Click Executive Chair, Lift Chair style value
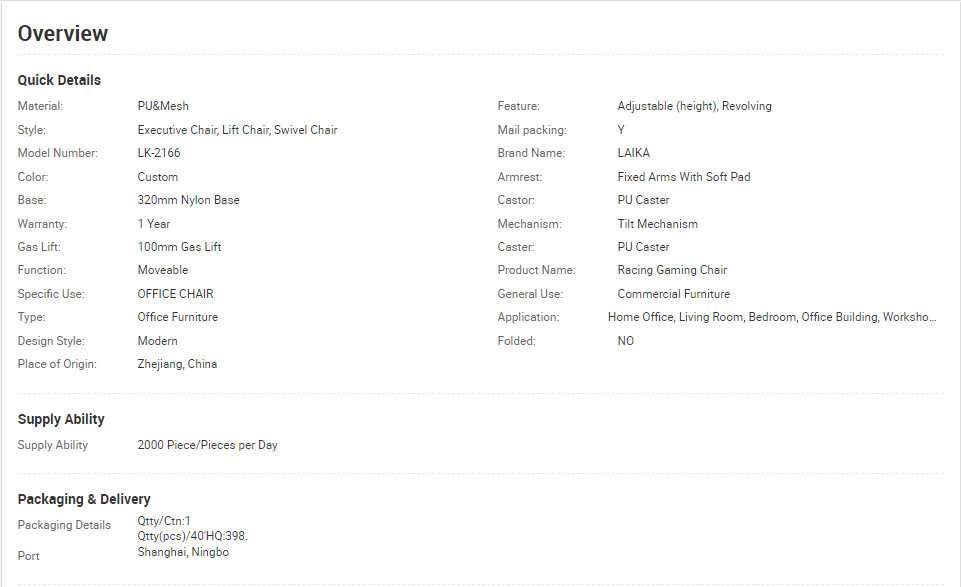 tap(237, 130)
